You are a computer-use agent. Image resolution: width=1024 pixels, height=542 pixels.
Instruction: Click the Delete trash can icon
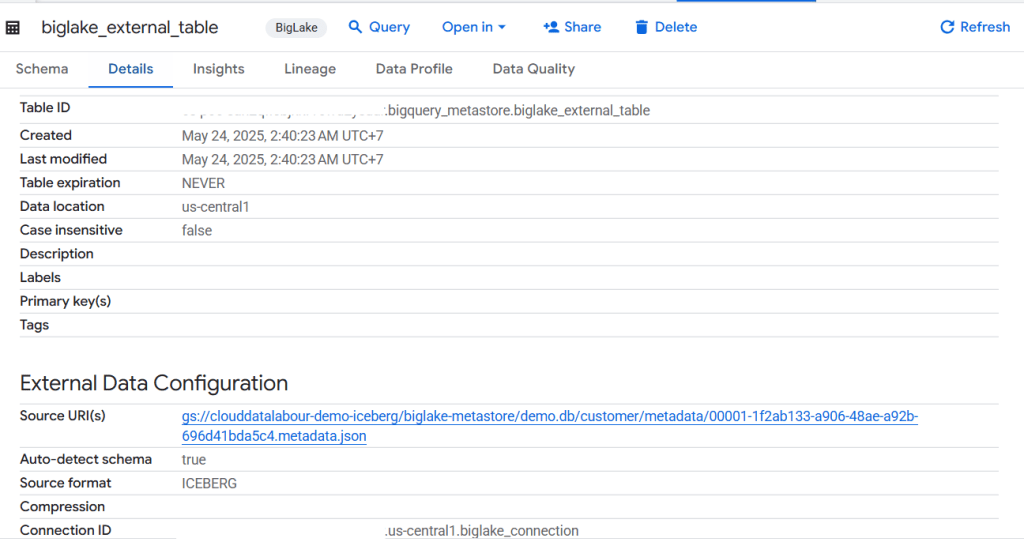tap(642, 27)
